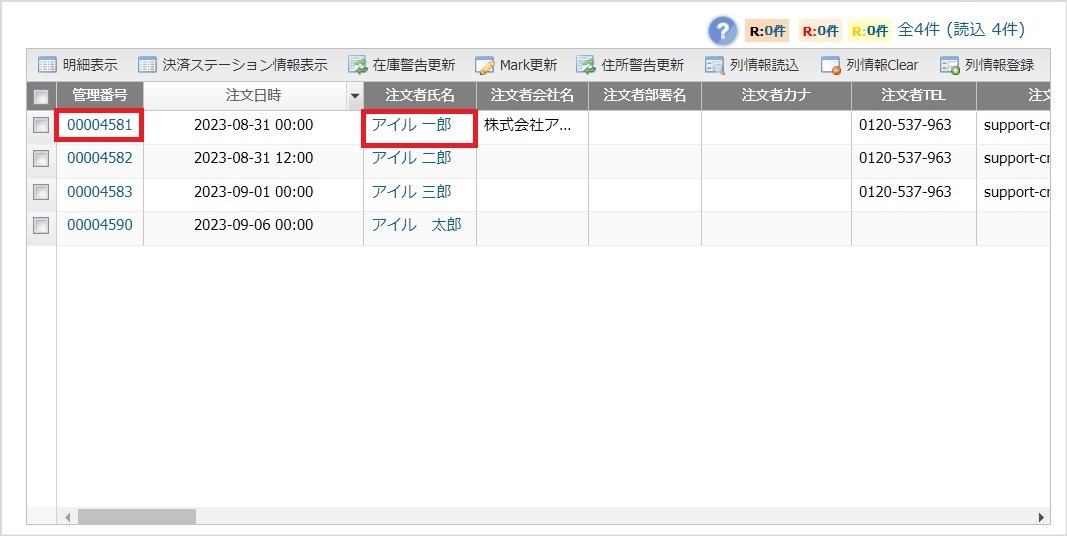The width and height of the screenshot is (1067, 536).
Task: Sort by 注文者会社名 column header
Action: [x=532, y=96]
